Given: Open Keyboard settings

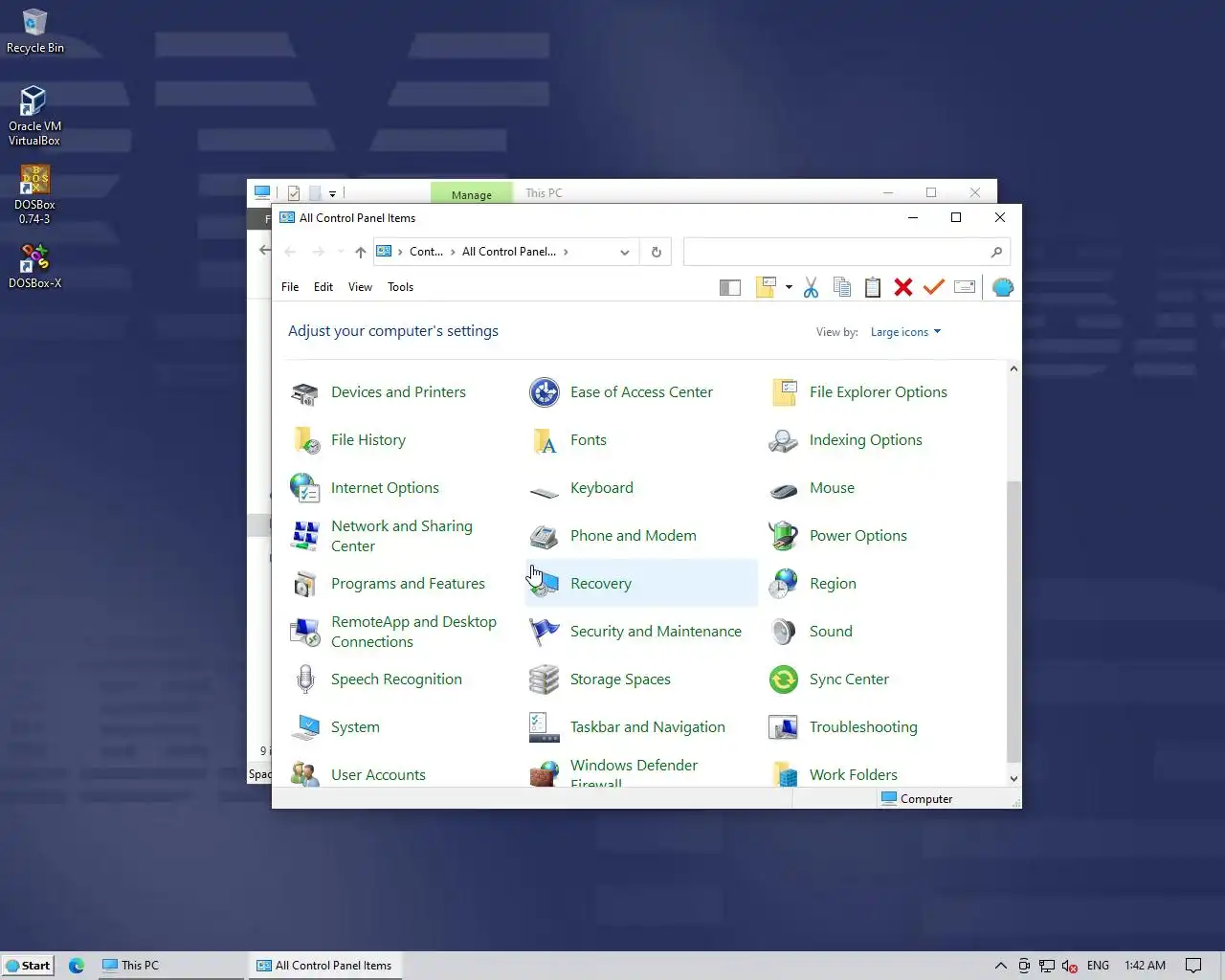Looking at the screenshot, I should coord(581,488).
